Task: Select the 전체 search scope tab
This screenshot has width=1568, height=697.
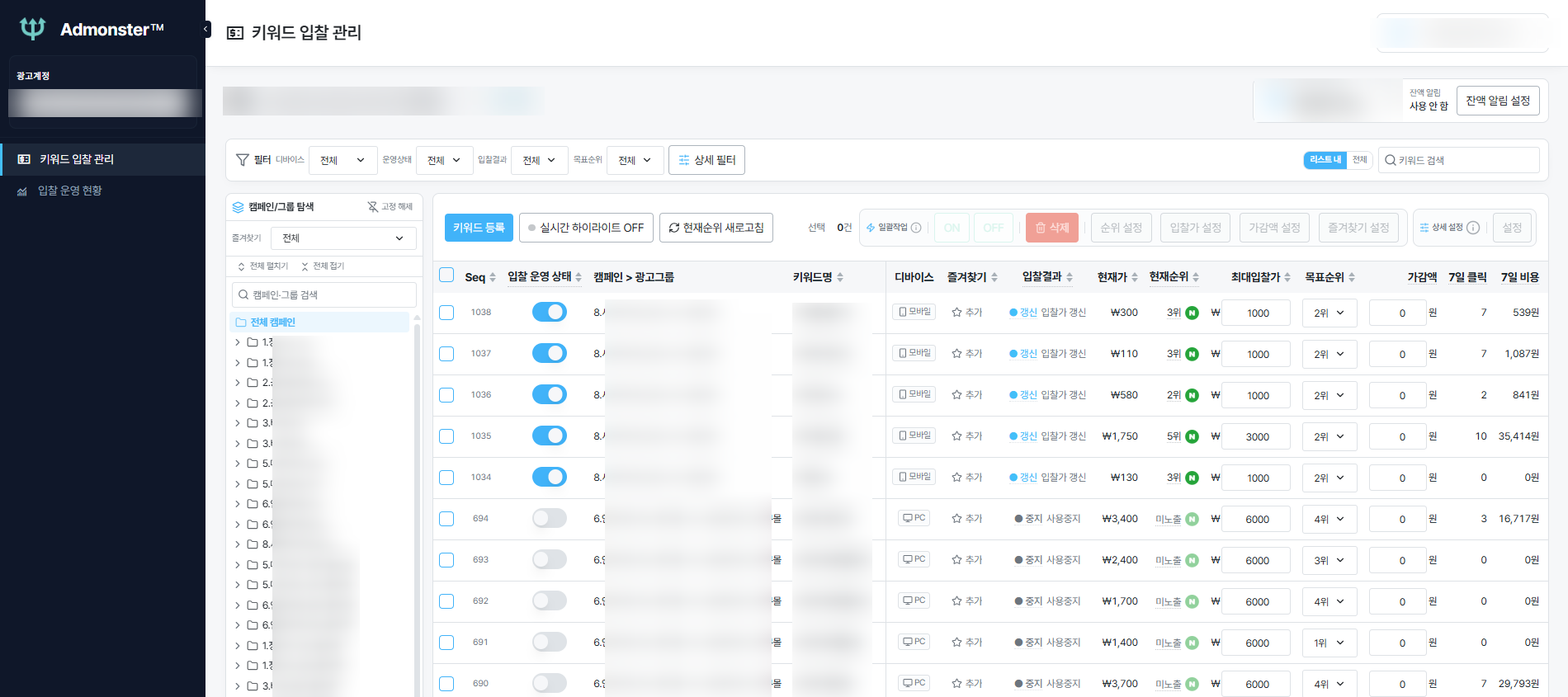Action: 1359,160
